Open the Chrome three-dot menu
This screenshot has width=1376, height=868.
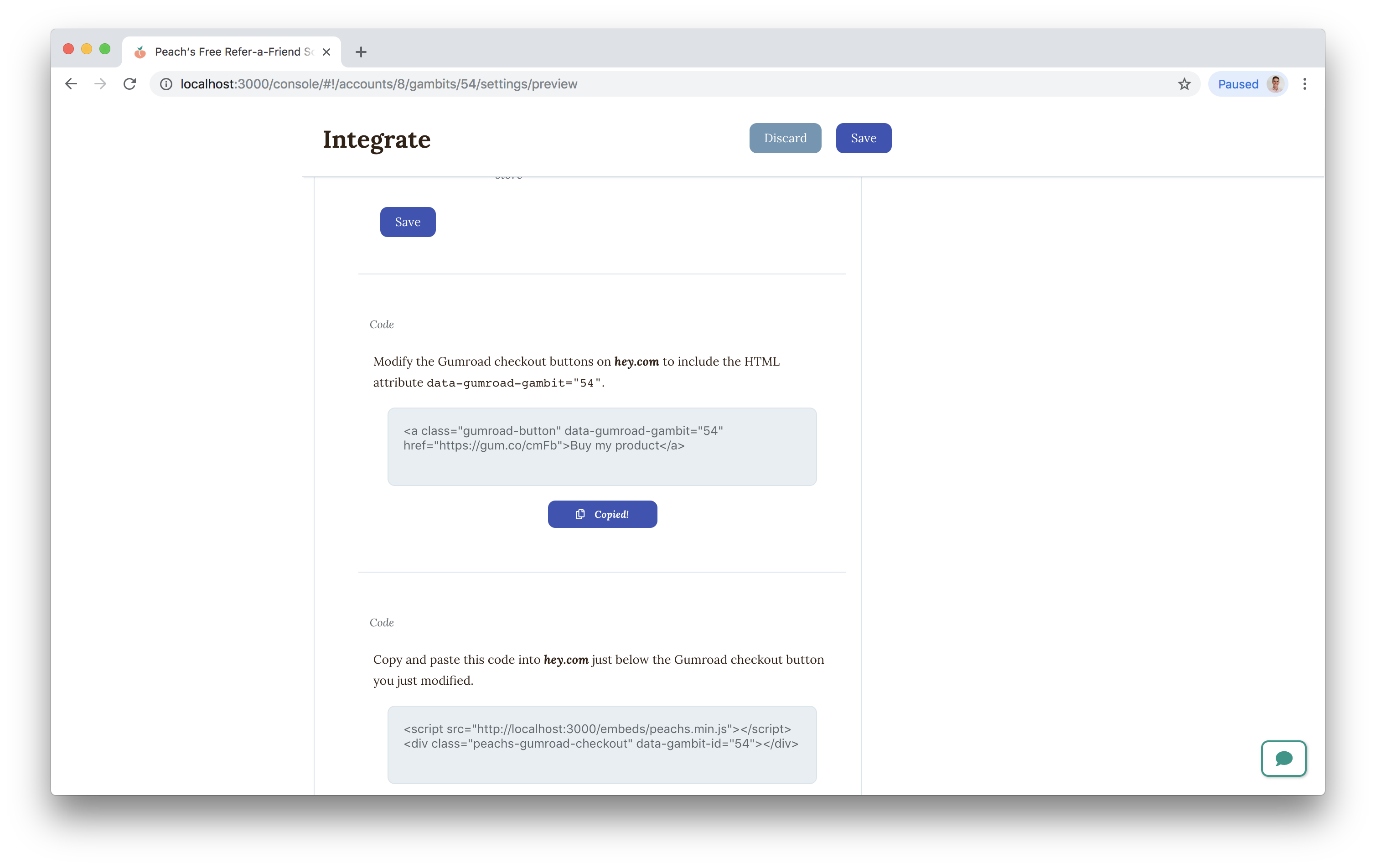click(1304, 84)
